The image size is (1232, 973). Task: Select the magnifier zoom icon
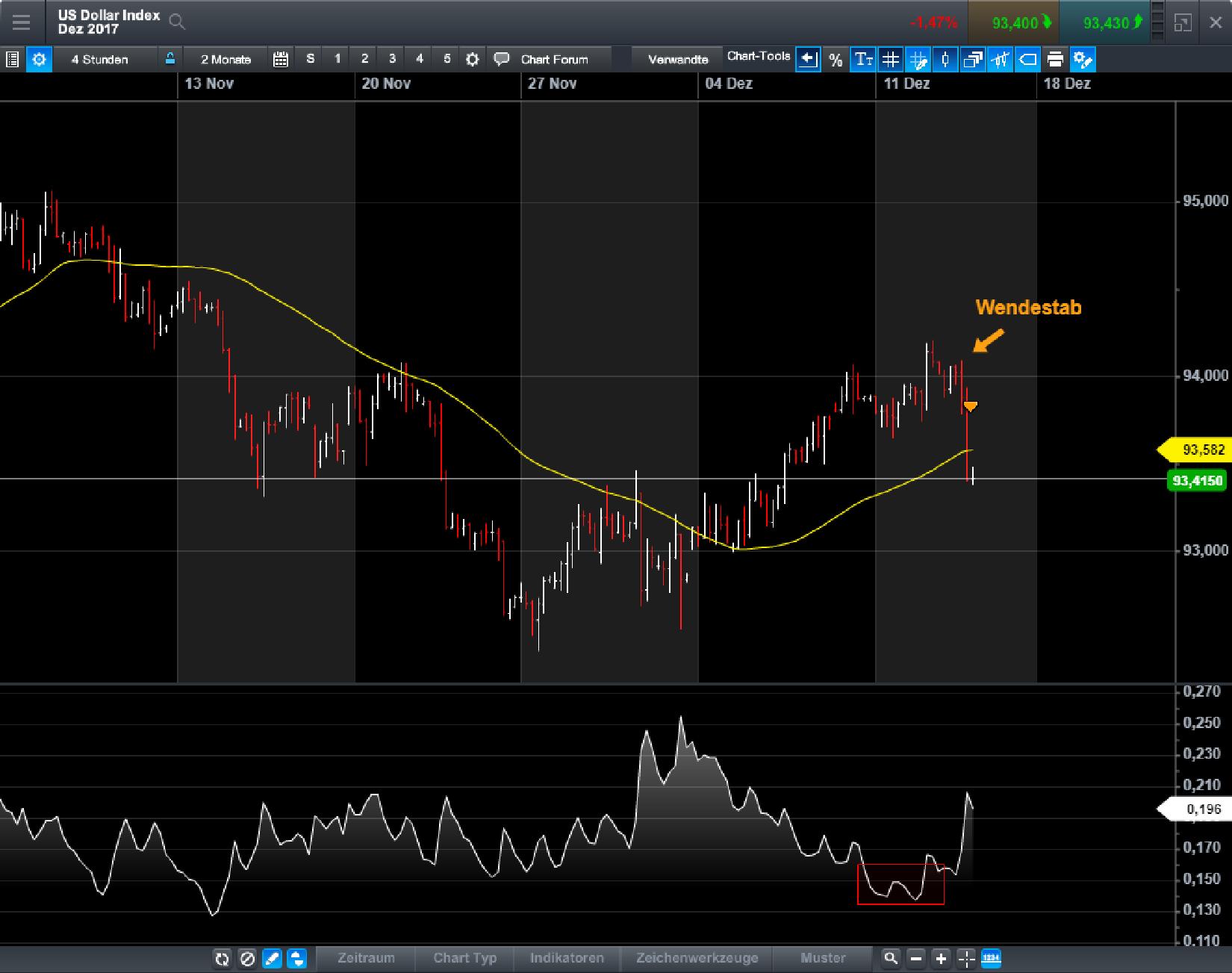892,958
